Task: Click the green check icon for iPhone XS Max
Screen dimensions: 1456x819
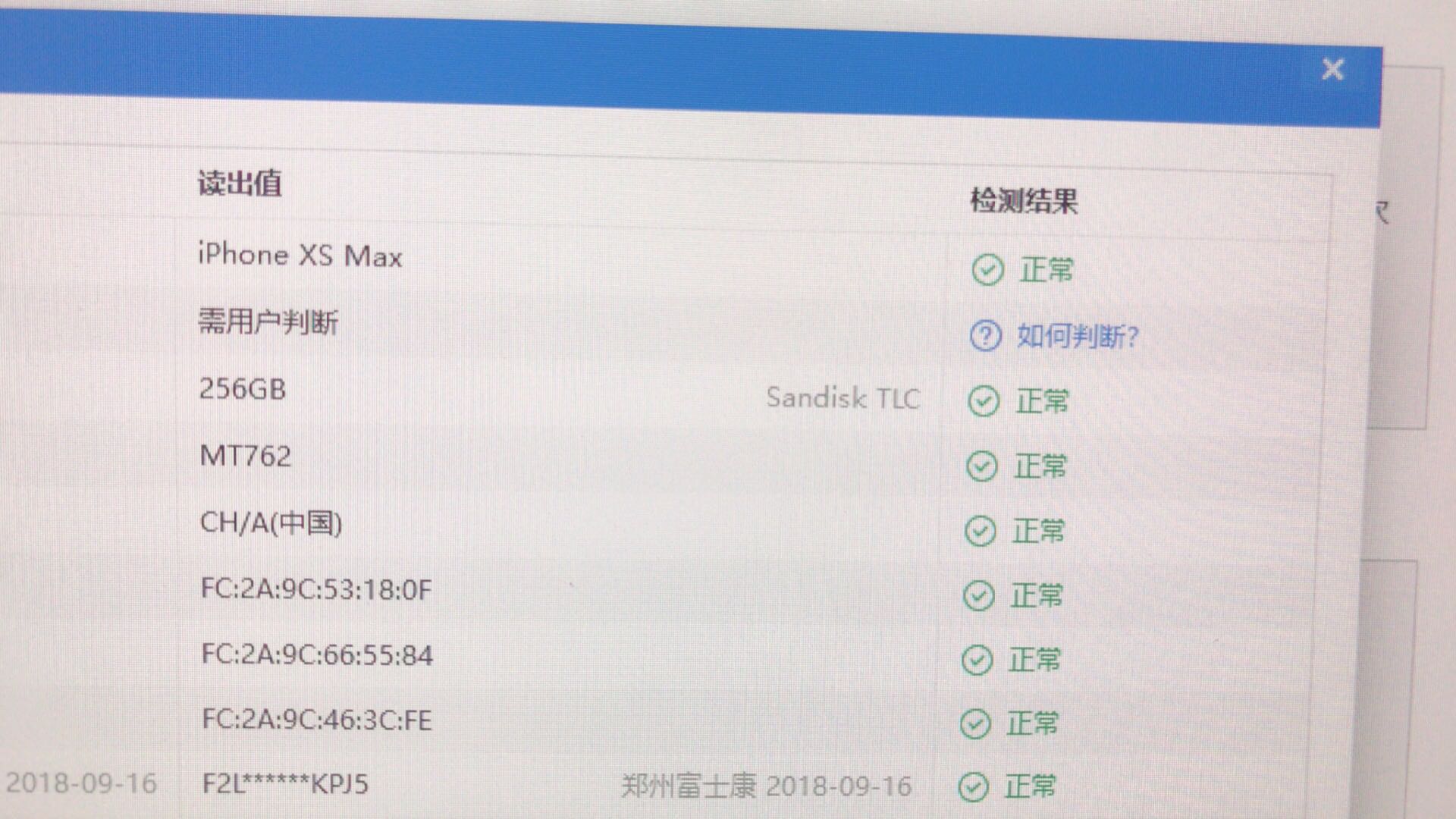Action: 987,270
